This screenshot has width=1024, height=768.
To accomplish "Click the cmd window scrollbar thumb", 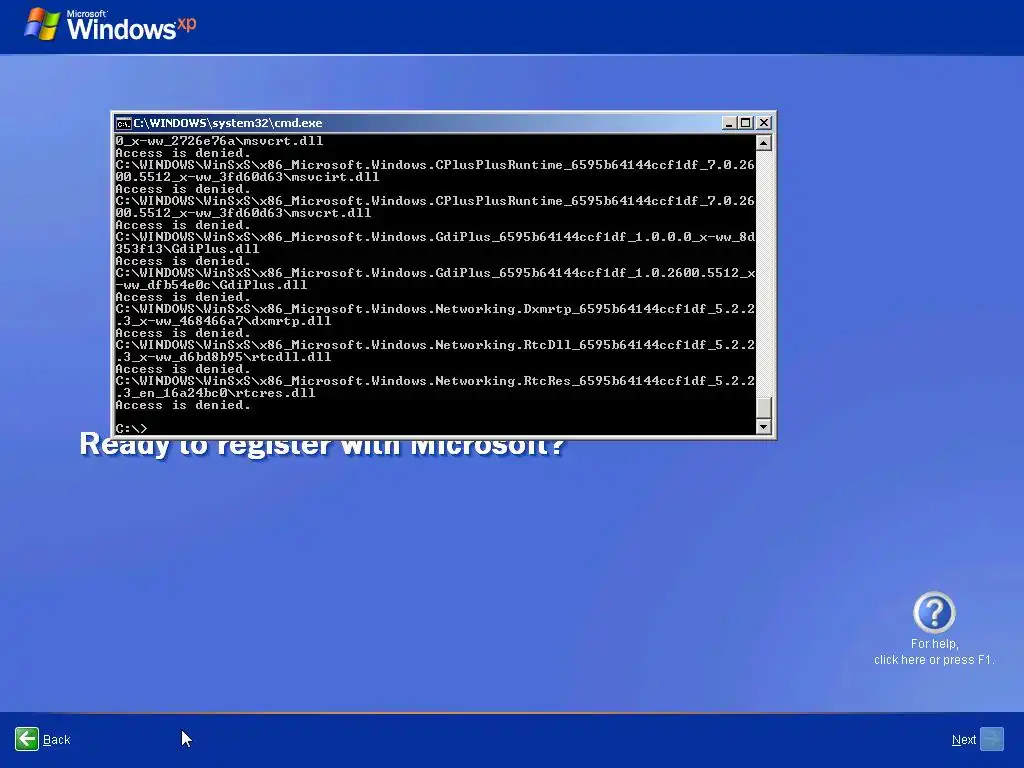I will (763, 408).
